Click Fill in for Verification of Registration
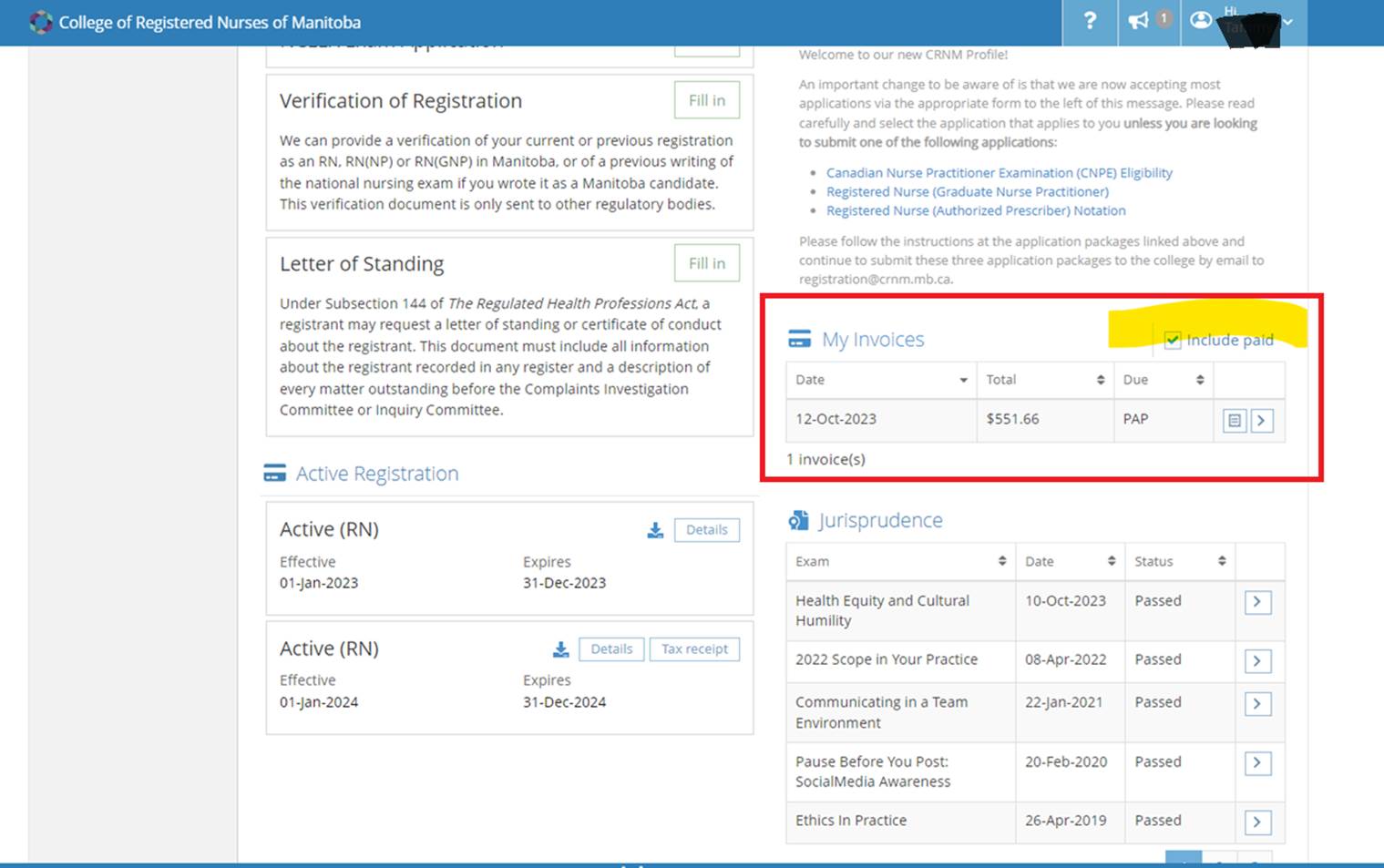The image size is (1384, 868). (x=706, y=100)
